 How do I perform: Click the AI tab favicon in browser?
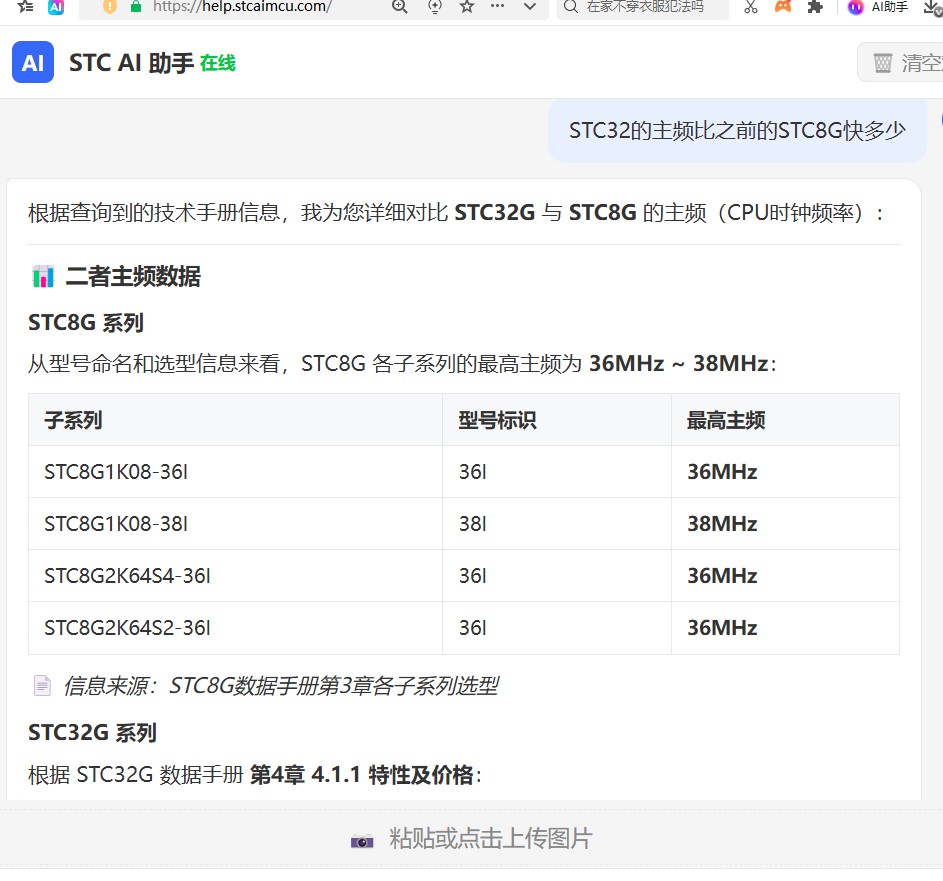pos(56,7)
